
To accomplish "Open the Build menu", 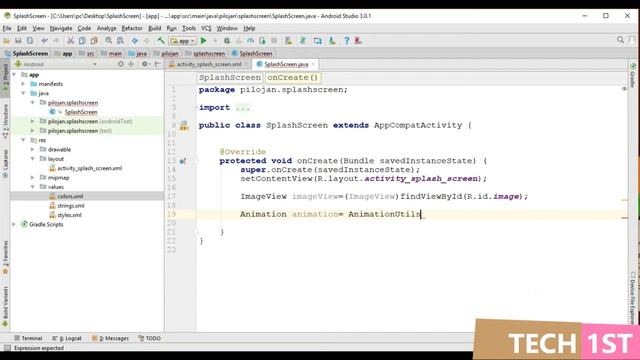I will point(154,28).
